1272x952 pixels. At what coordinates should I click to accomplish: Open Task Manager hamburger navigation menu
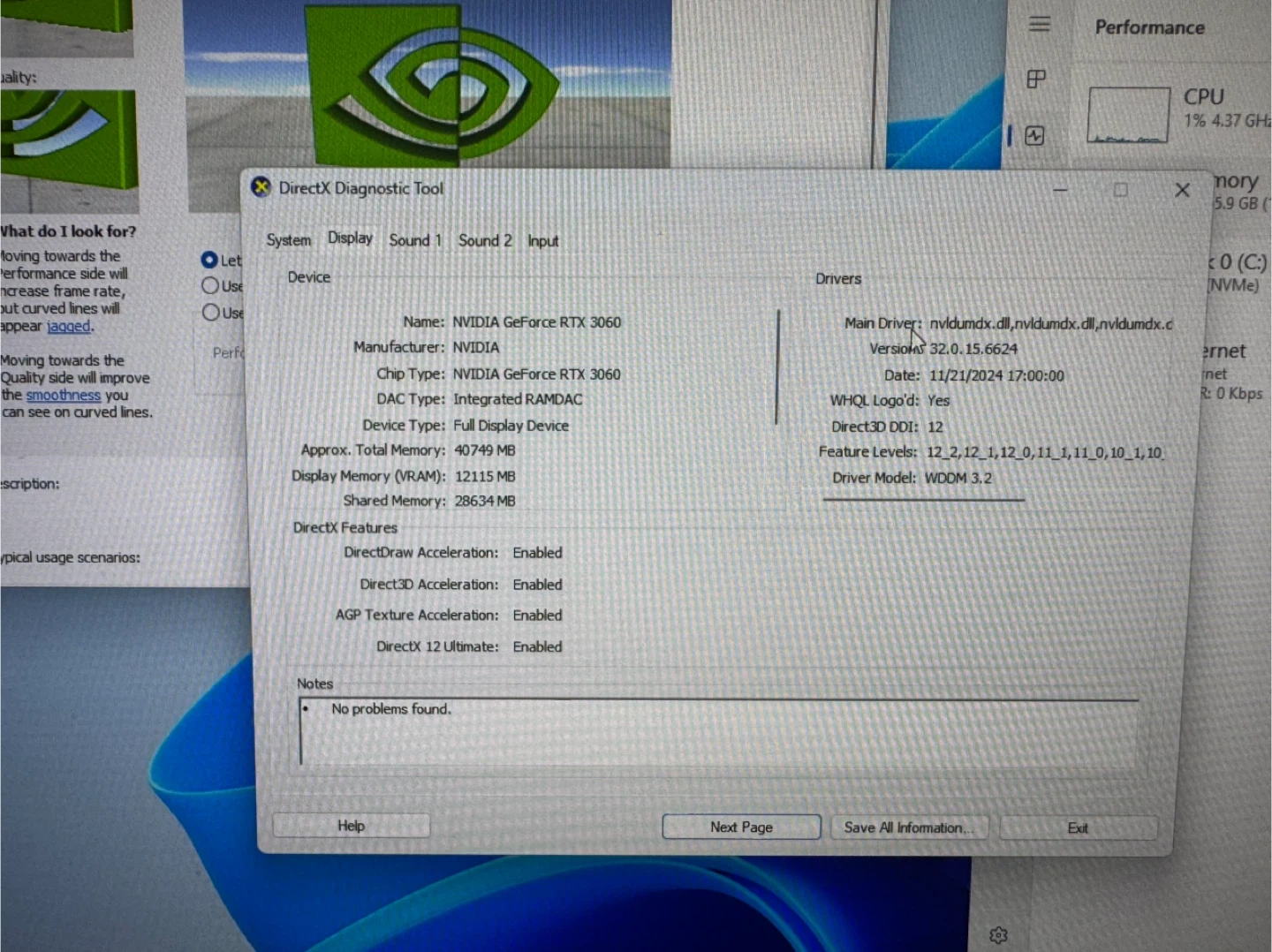[1040, 25]
